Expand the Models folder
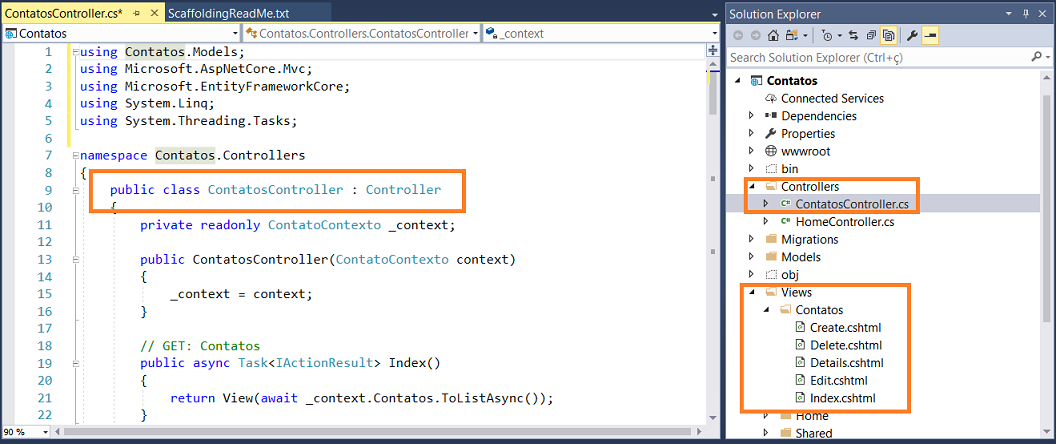 (752, 257)
